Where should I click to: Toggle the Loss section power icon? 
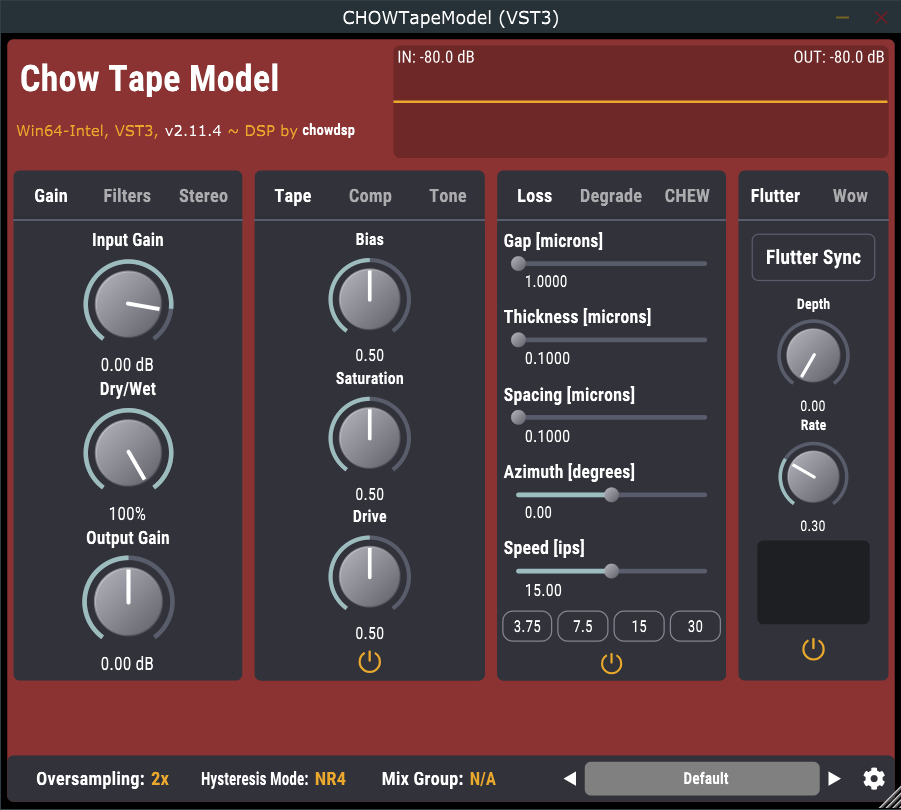(611, 664)
